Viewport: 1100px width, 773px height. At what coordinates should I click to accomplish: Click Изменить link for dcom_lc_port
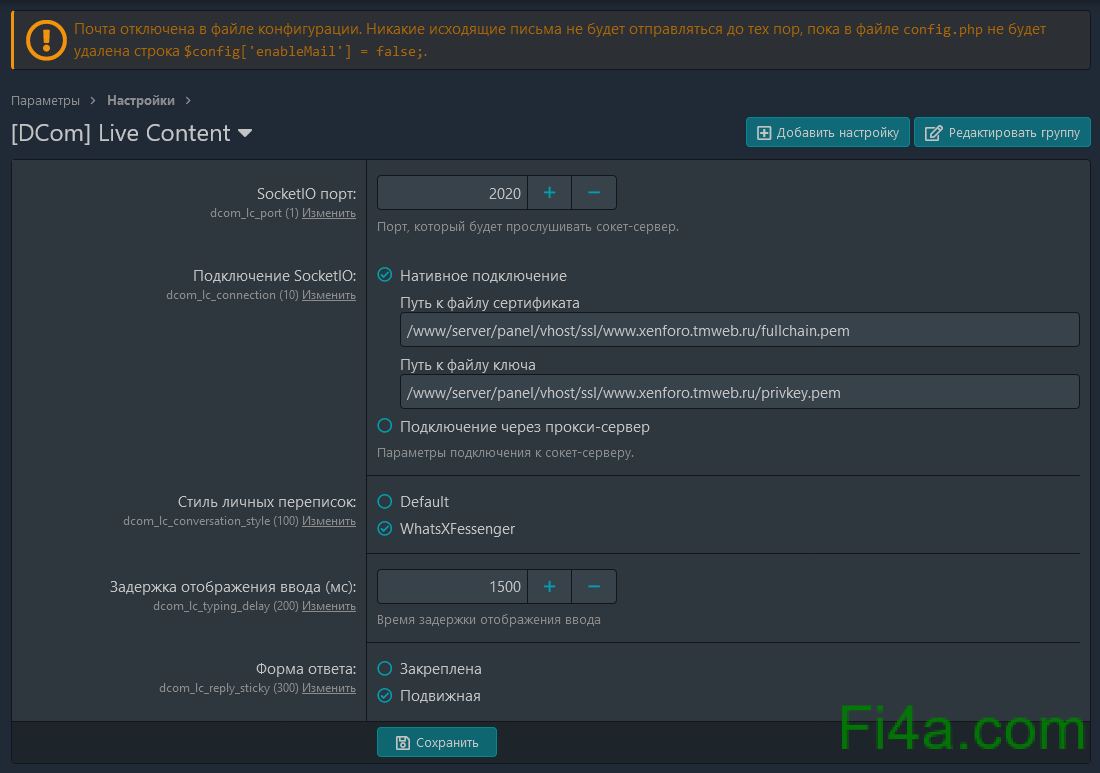329,213
